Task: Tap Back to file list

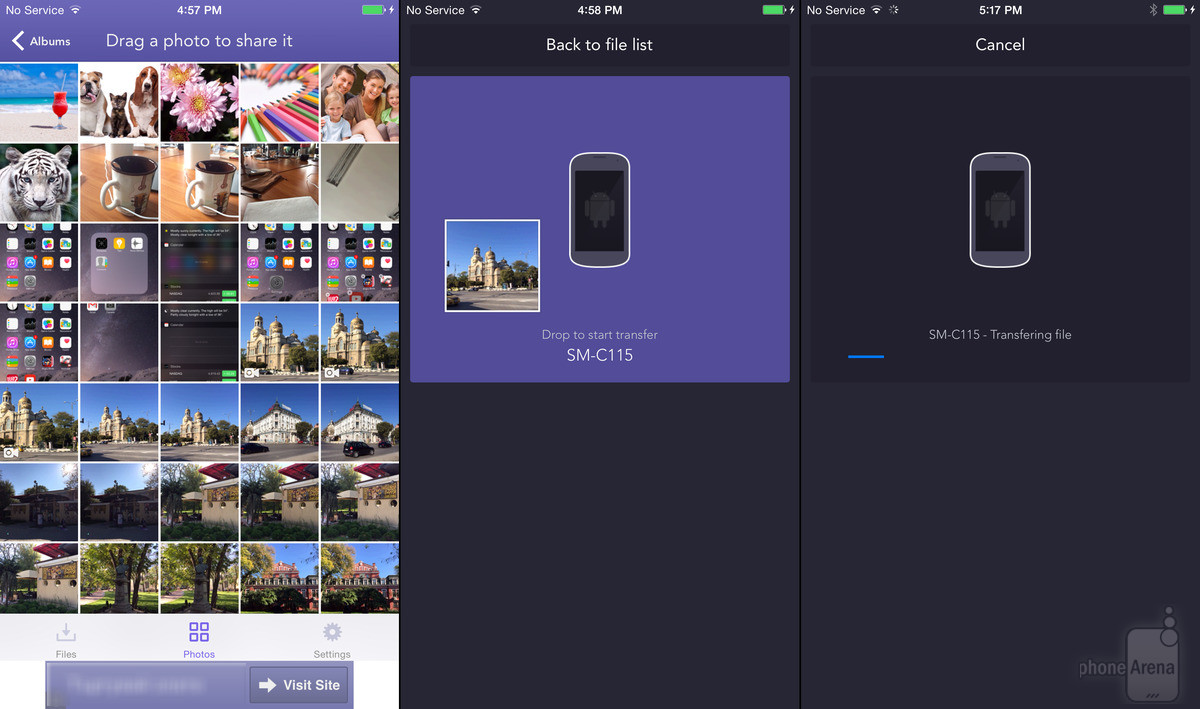Action: click(x=599, y=45)
